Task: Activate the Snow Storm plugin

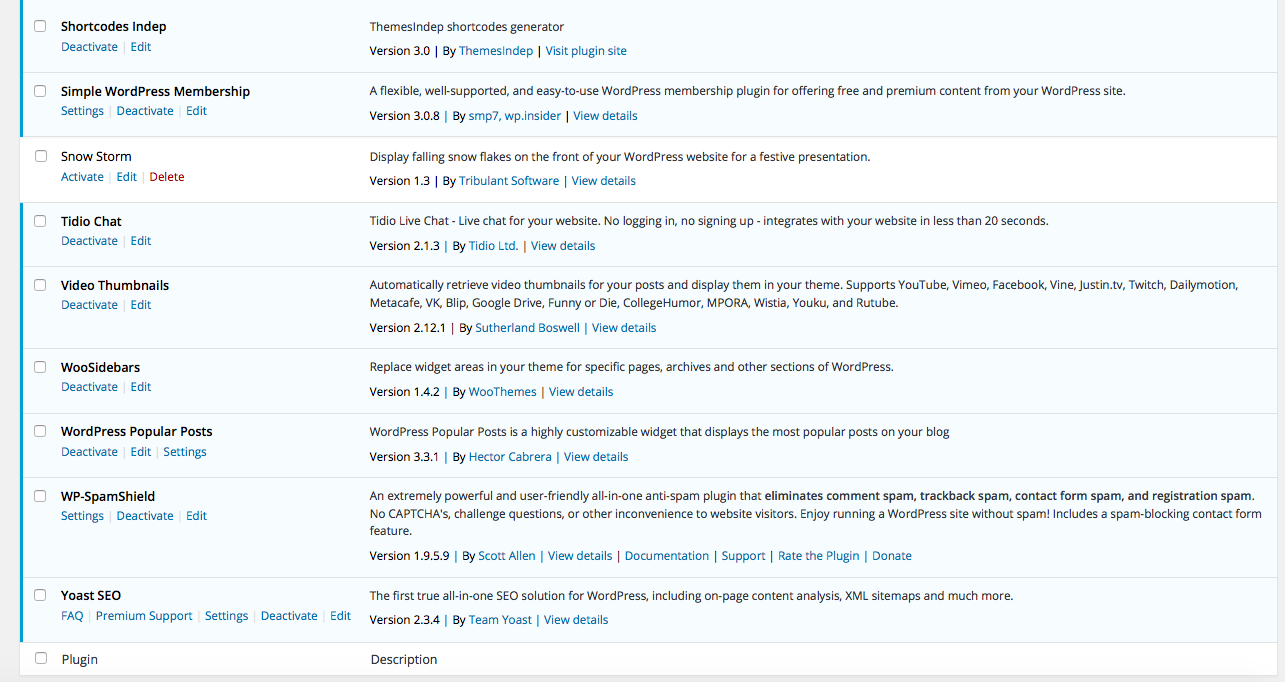Action: point(82,177)
